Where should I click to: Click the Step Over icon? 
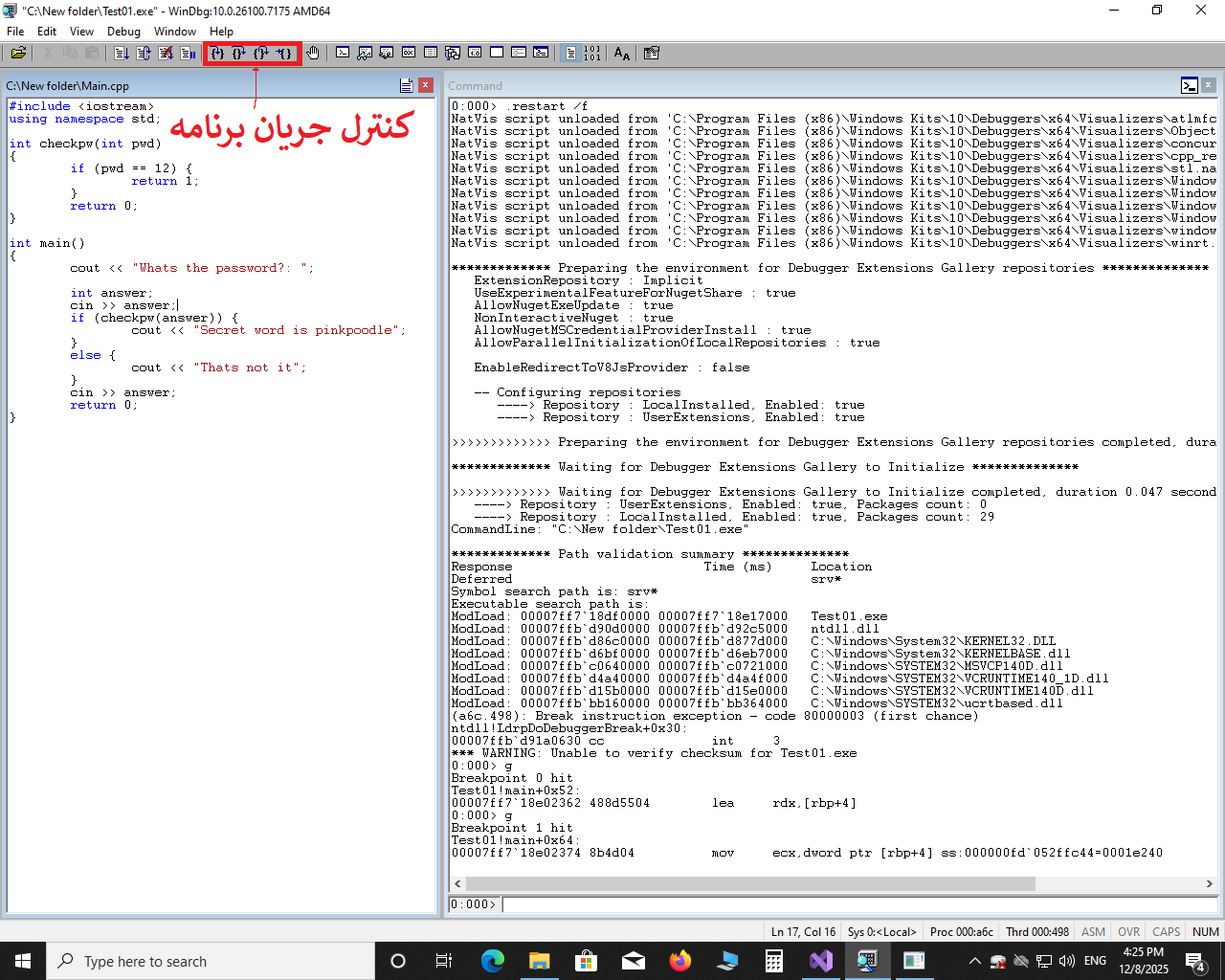click(239, 54)
